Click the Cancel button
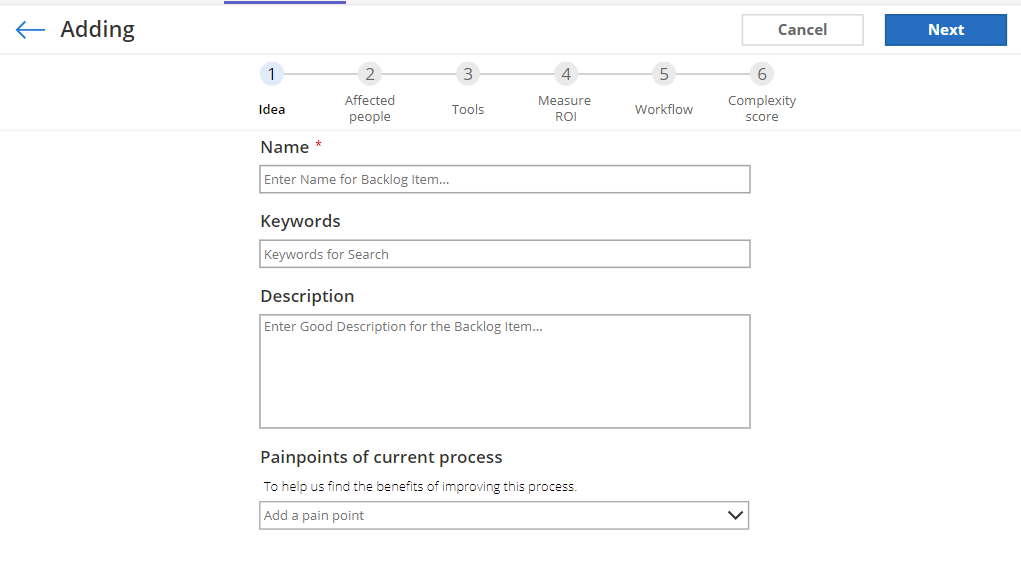Screen dimensions: 1021x578 802,30
